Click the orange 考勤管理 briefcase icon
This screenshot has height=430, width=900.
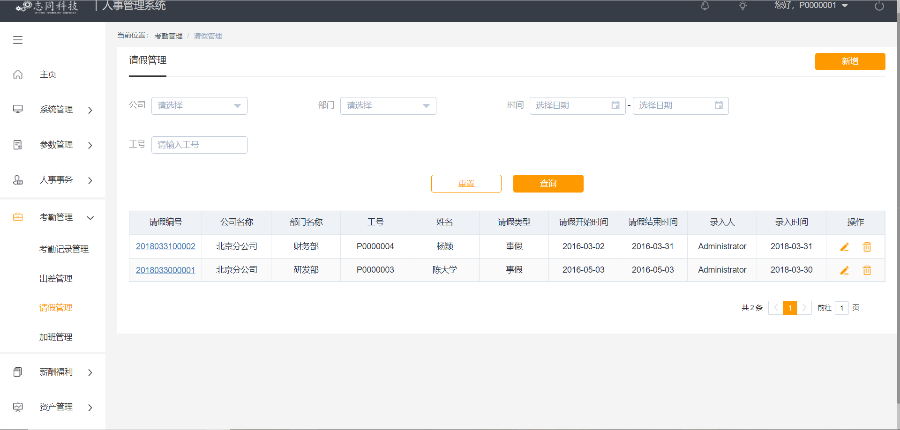coord(18,218)
